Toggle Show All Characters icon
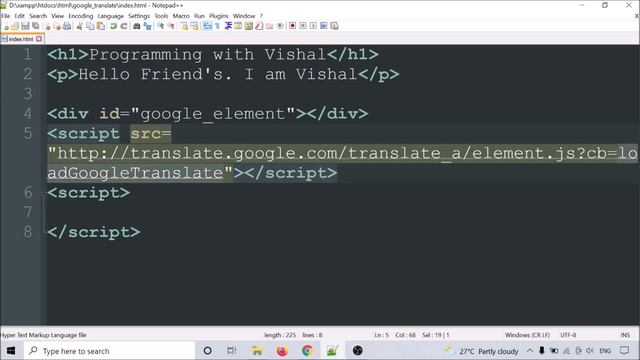640x360 pixels. pos(217,26)
